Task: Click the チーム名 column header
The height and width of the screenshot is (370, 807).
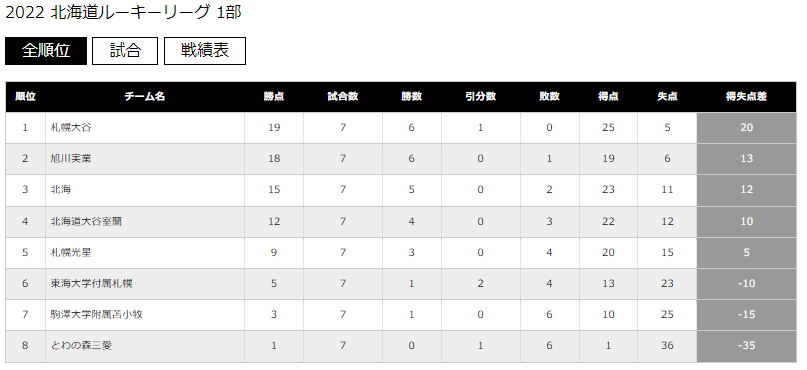Action: pos(145,97)
